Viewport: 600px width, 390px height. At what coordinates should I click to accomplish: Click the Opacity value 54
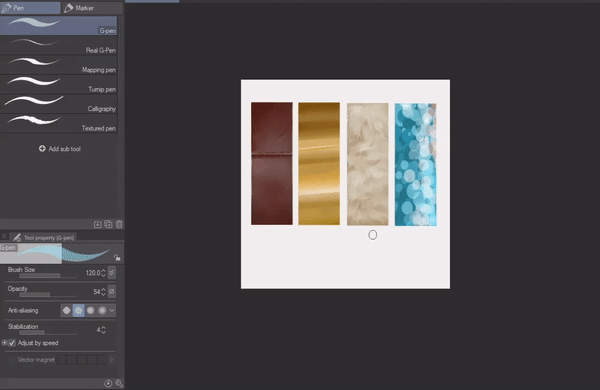pos(97,292)
